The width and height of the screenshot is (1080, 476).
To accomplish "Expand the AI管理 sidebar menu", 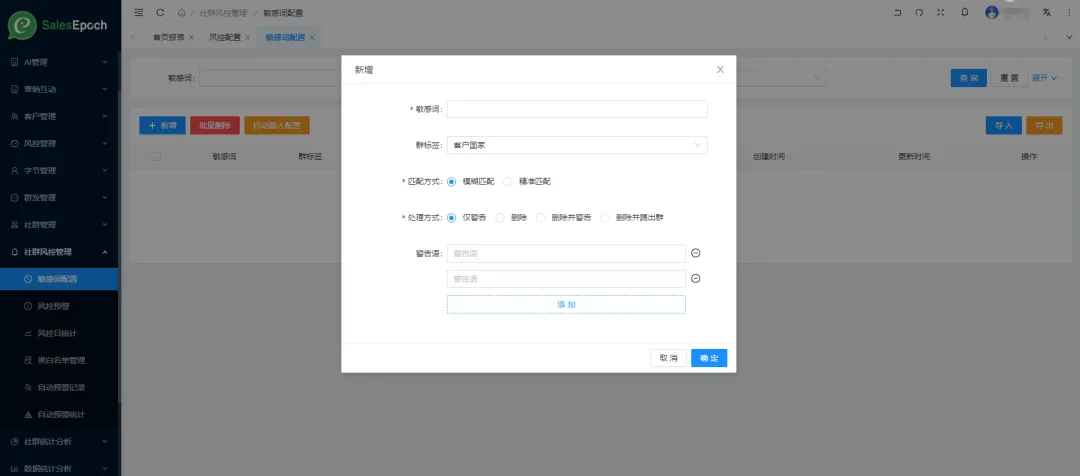I will pos(59,62).
